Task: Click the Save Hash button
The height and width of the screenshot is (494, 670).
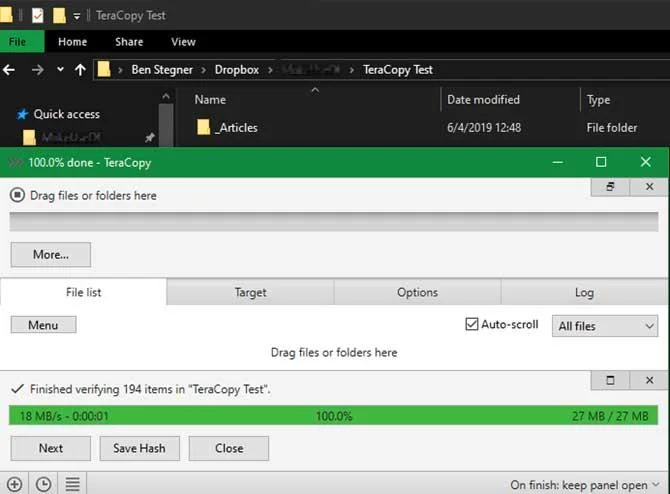Action: pos(140,448)
